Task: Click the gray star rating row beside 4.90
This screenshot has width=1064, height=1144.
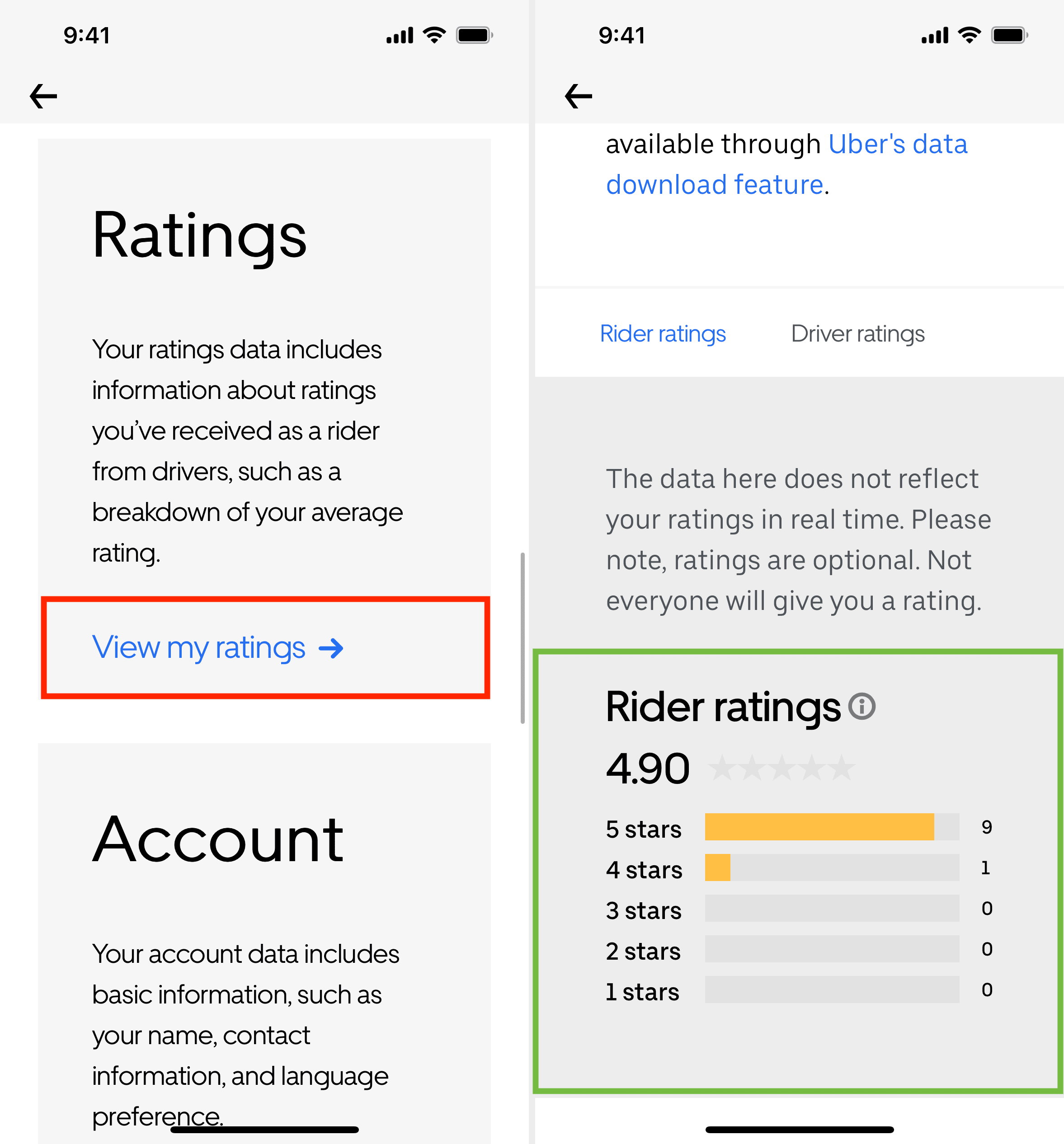Action: coord(782,768)
